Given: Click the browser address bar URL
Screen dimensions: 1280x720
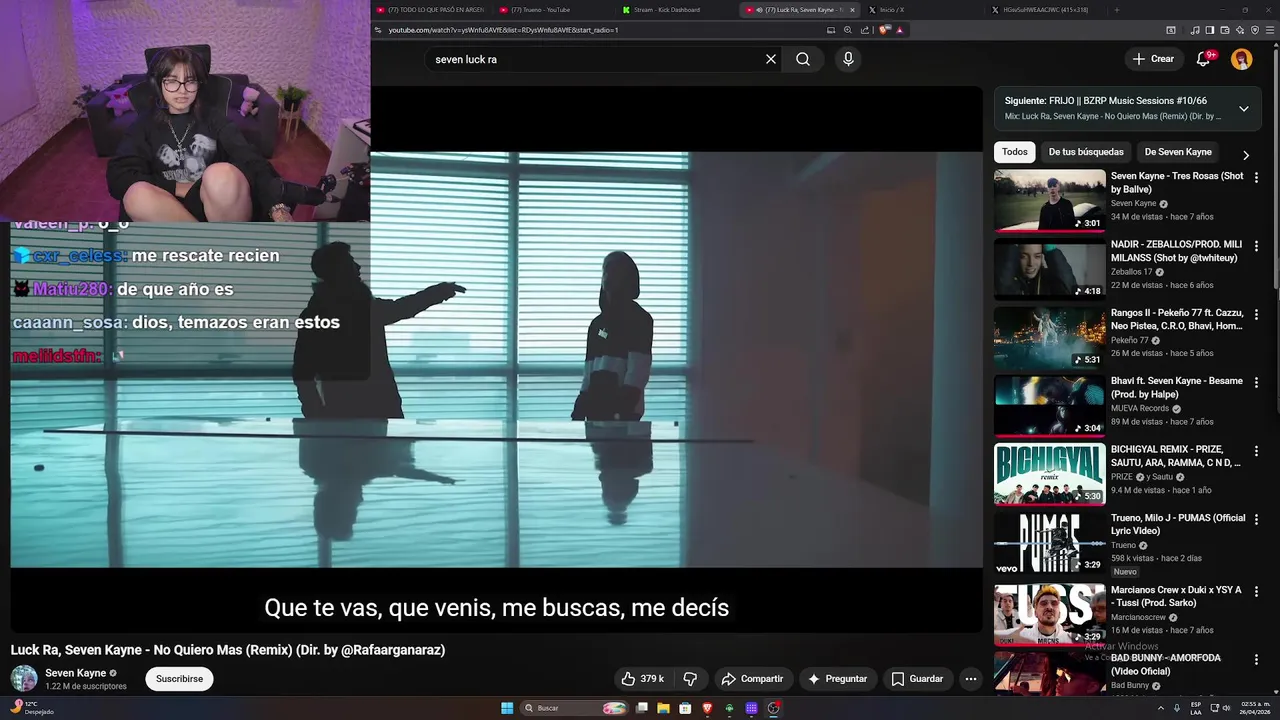Looking at the screenshot, I should coord(503,30).
